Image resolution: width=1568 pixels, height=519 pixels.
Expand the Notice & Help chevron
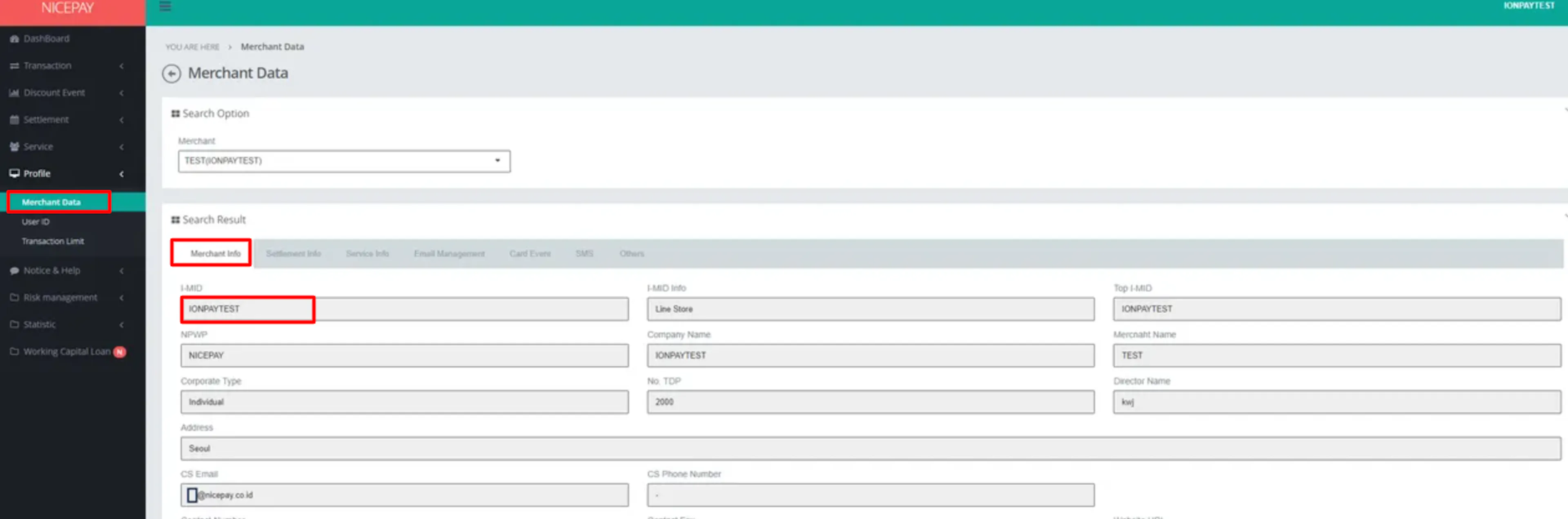coord(122,271)
